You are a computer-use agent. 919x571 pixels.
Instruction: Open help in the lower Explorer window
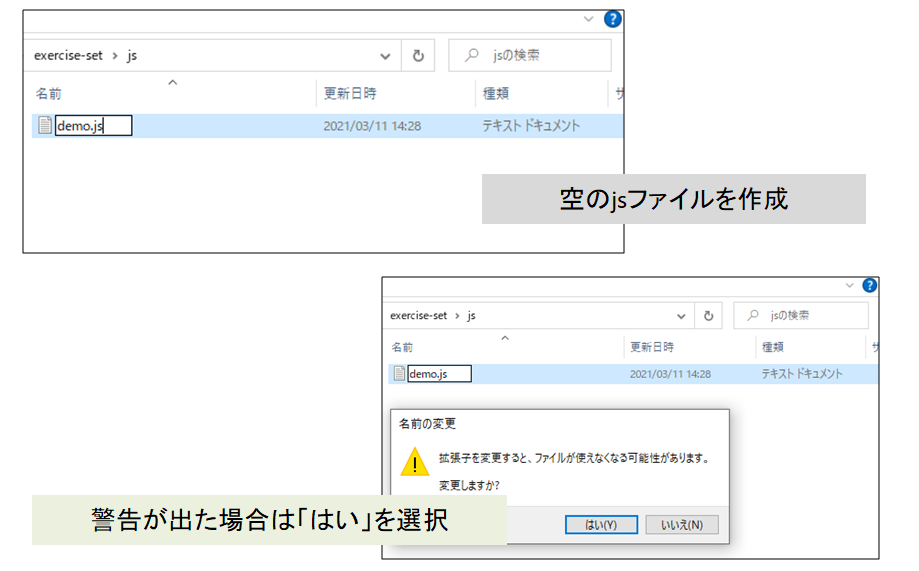pyautogui.click(x=870, y=286)
